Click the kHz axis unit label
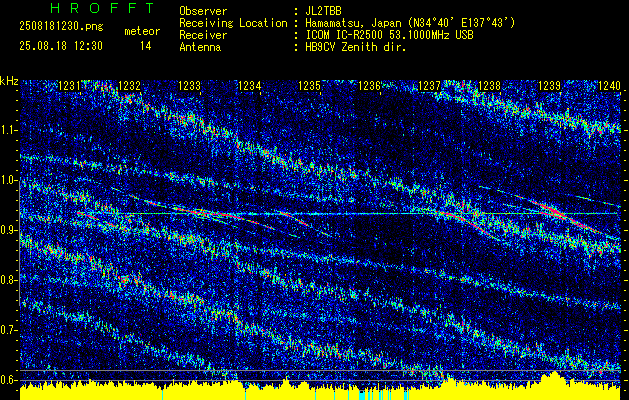This screenshot has height=400, width=629. pyautogui.click(x=9, y=81)
